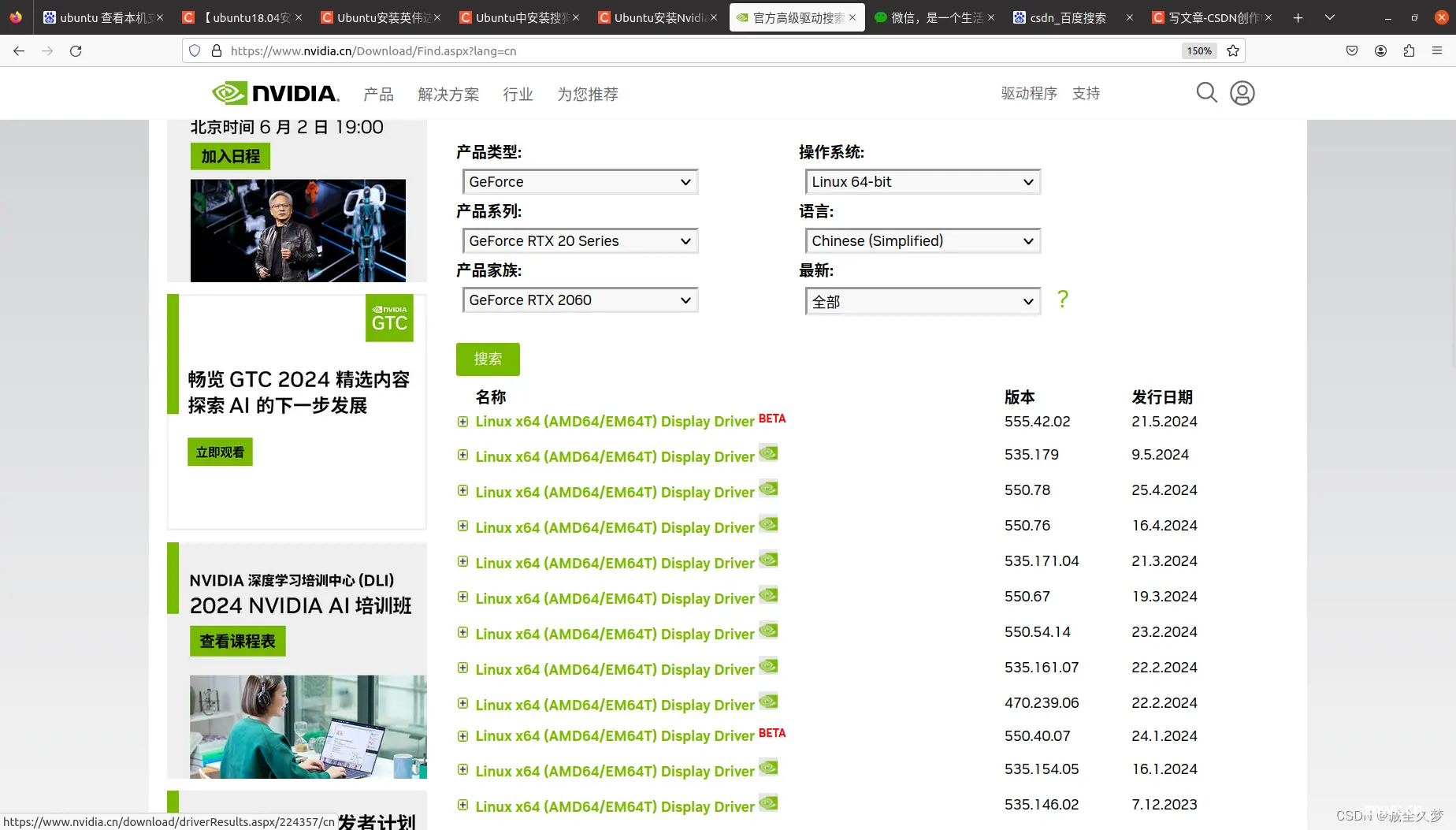Screen dimensions: 1456x830
Task: Click the keynote speaker banner image
Action: [x=298, y=230]
